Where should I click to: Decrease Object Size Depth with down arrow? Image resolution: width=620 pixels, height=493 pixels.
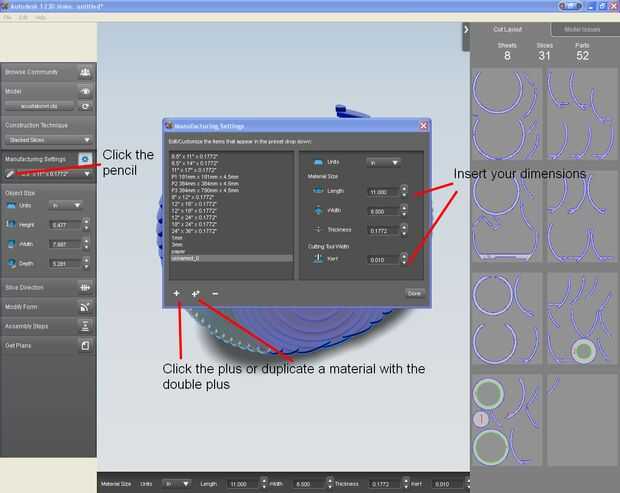pyautogui.click(x=86, y=267)
